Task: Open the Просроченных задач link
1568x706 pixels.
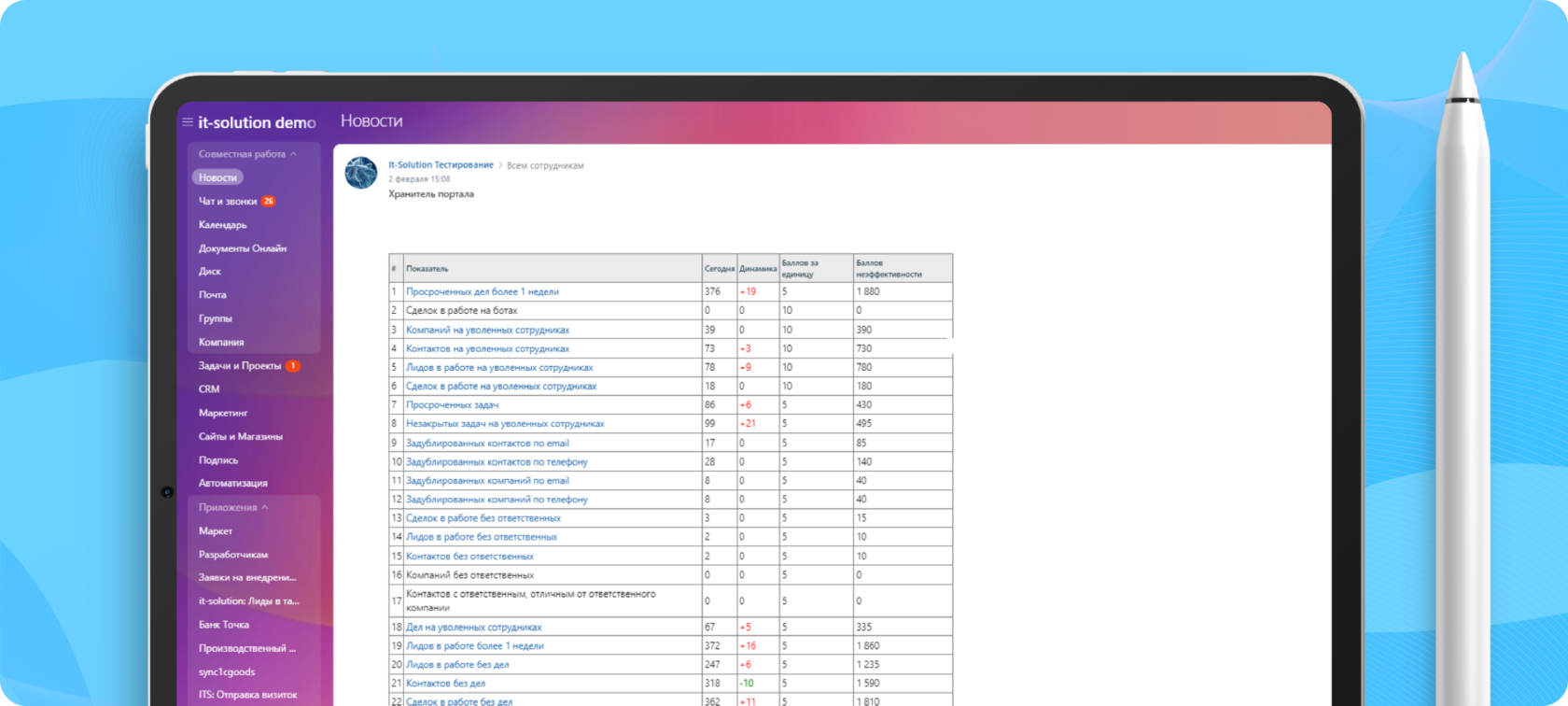Action: pyautogui.click(x=452, y=405)
